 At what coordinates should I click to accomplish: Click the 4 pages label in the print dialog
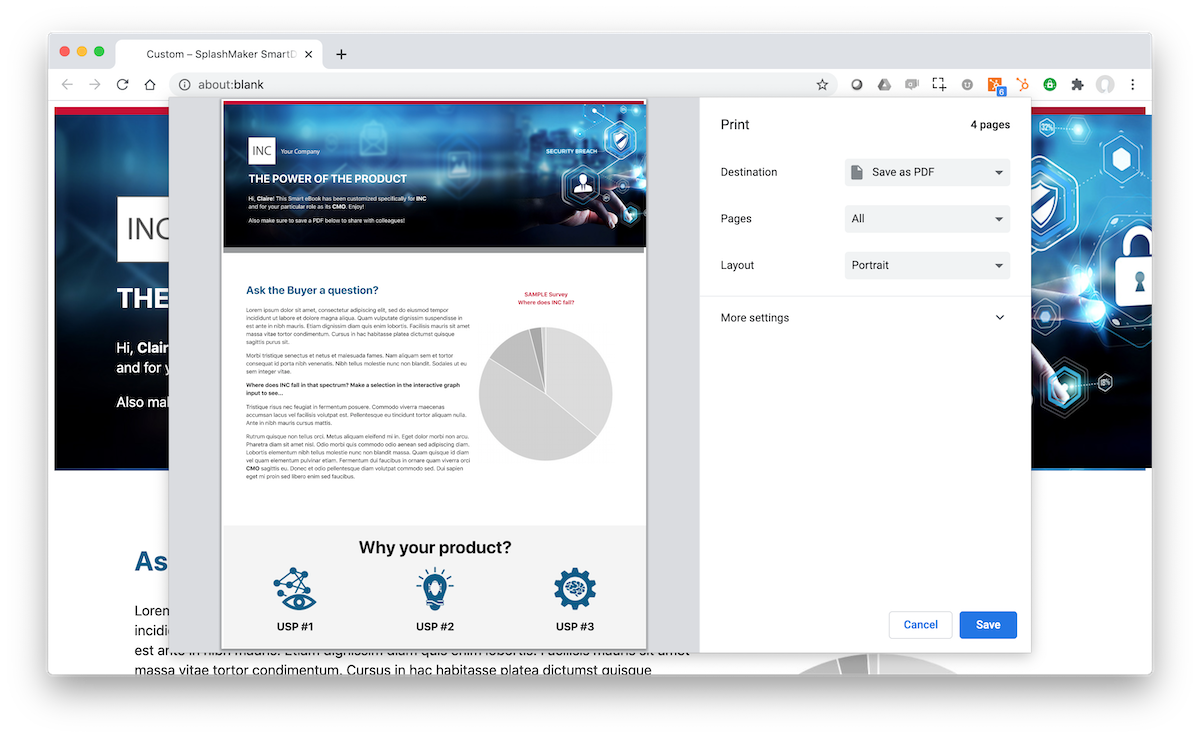point(990,125)
